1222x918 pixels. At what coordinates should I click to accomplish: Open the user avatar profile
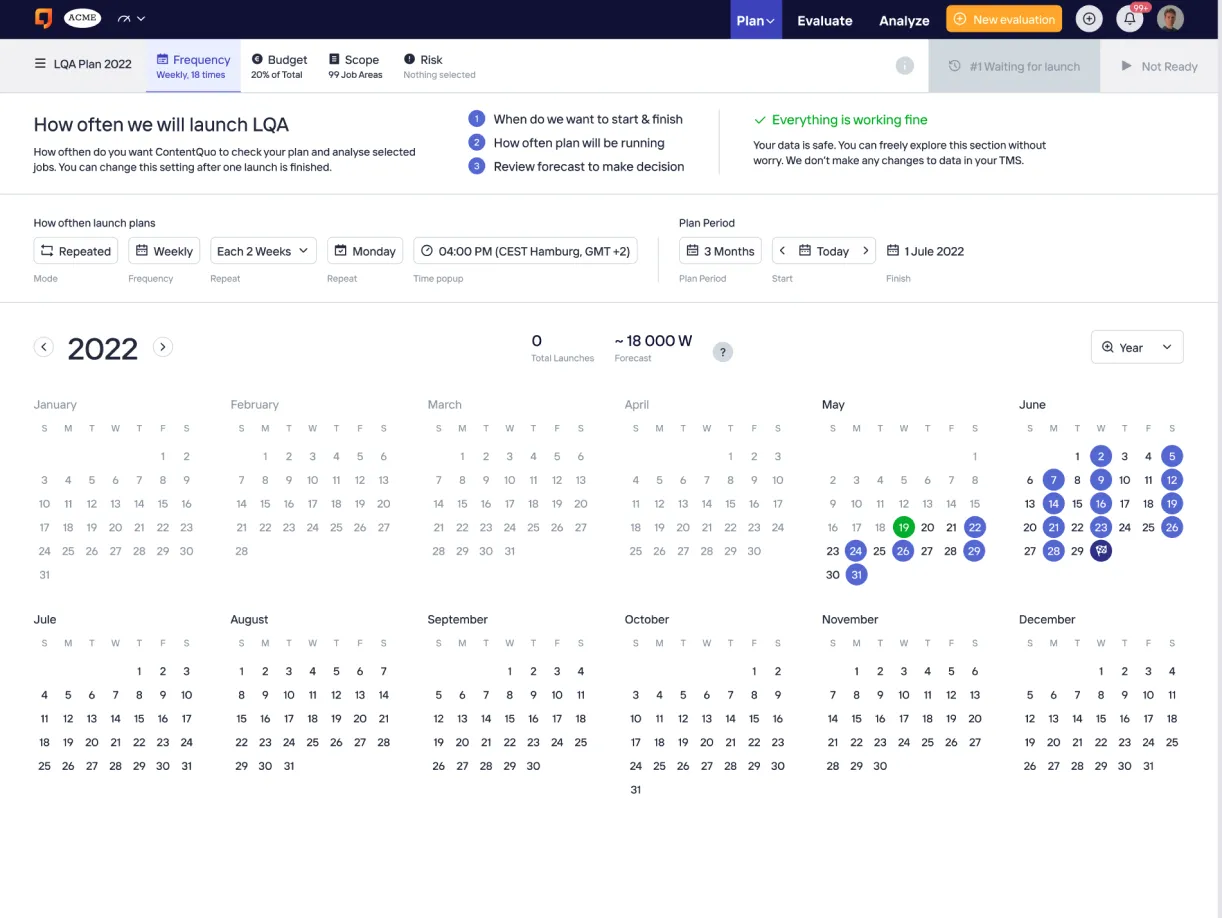pos(1170,19)
